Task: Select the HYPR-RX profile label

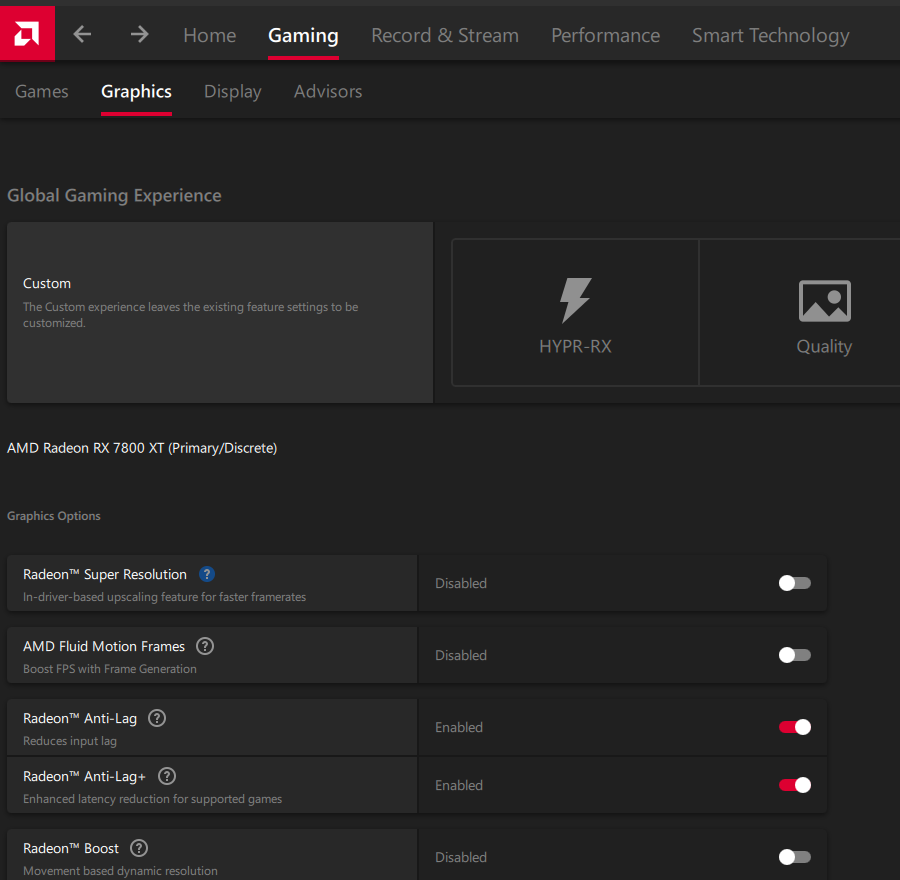Action: pos(575,346)
